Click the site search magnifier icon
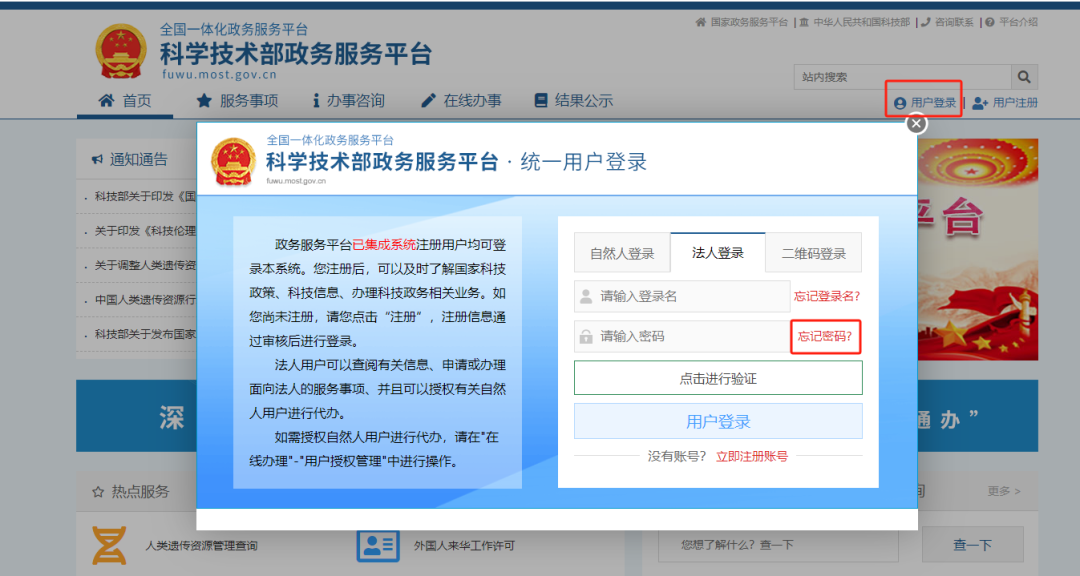Viewport: 1080px width, 576px height. coord(1024,77)
